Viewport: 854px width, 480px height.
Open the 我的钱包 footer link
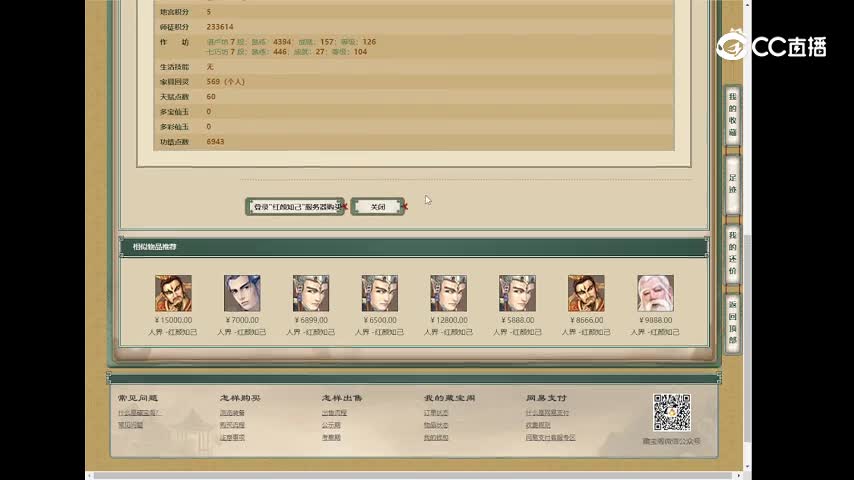pyautogui.click(x=436, y=438)
